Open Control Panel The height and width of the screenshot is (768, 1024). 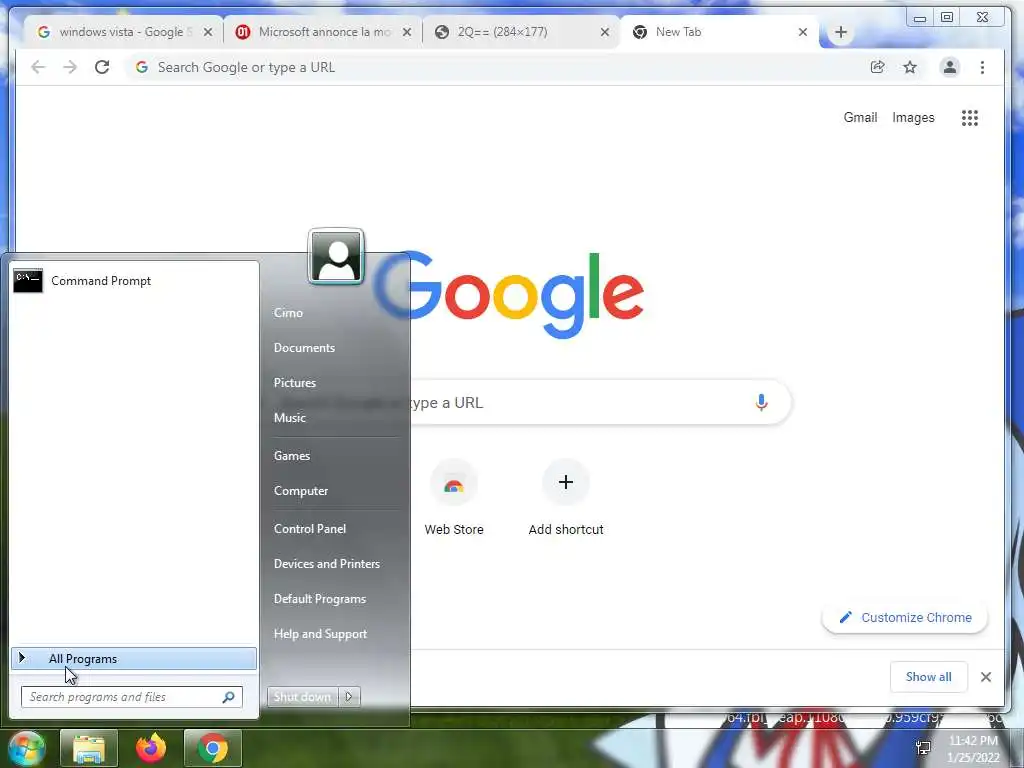(x=310, y=529)
